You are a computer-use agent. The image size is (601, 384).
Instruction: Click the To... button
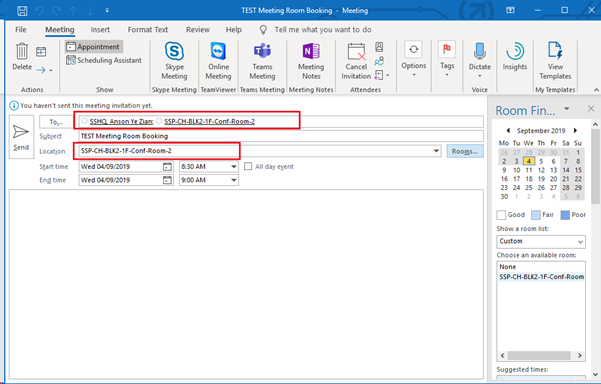point(56,122)
